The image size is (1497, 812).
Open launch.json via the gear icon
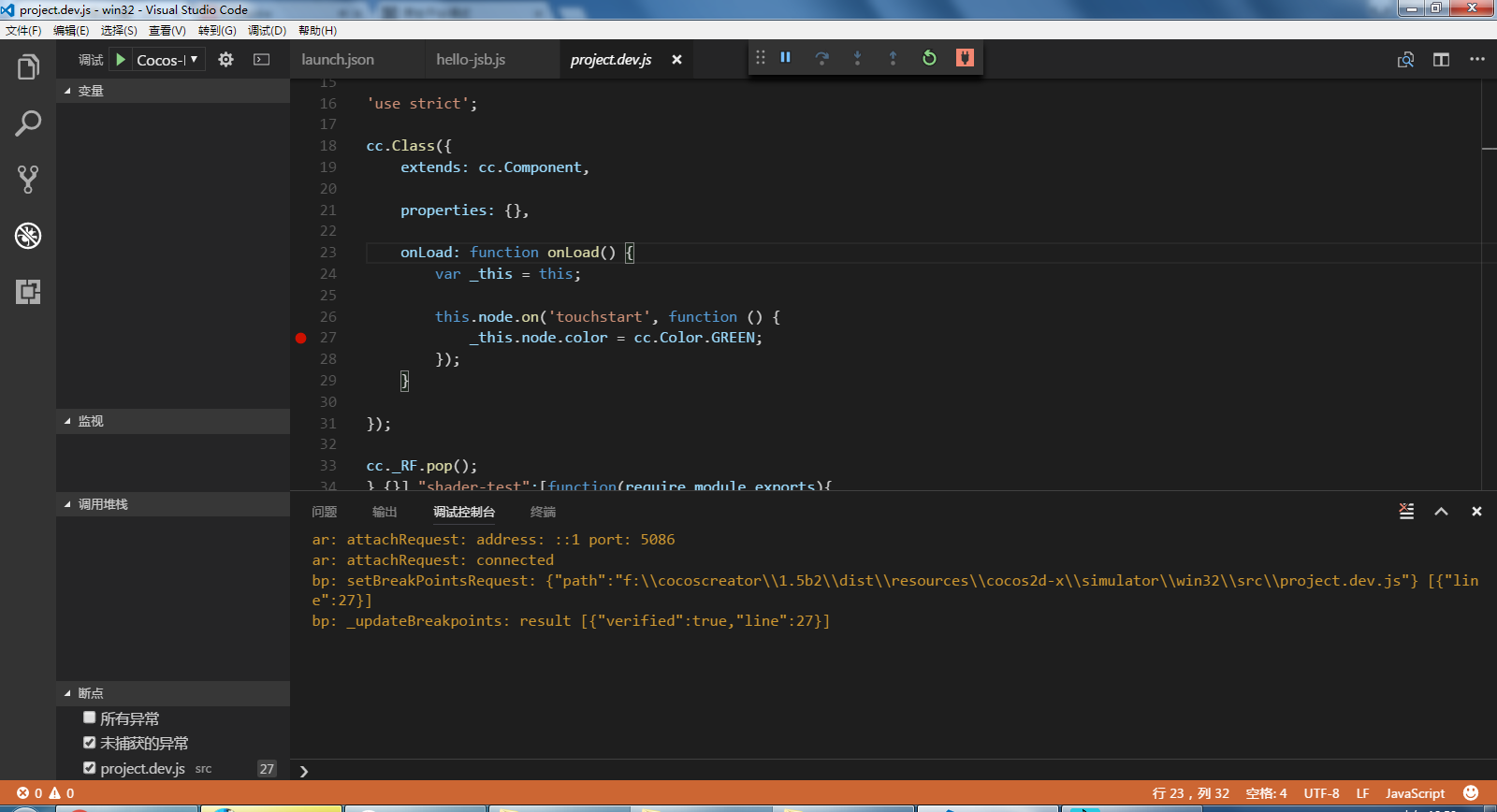pyautogui.click(x=225, y=60)
